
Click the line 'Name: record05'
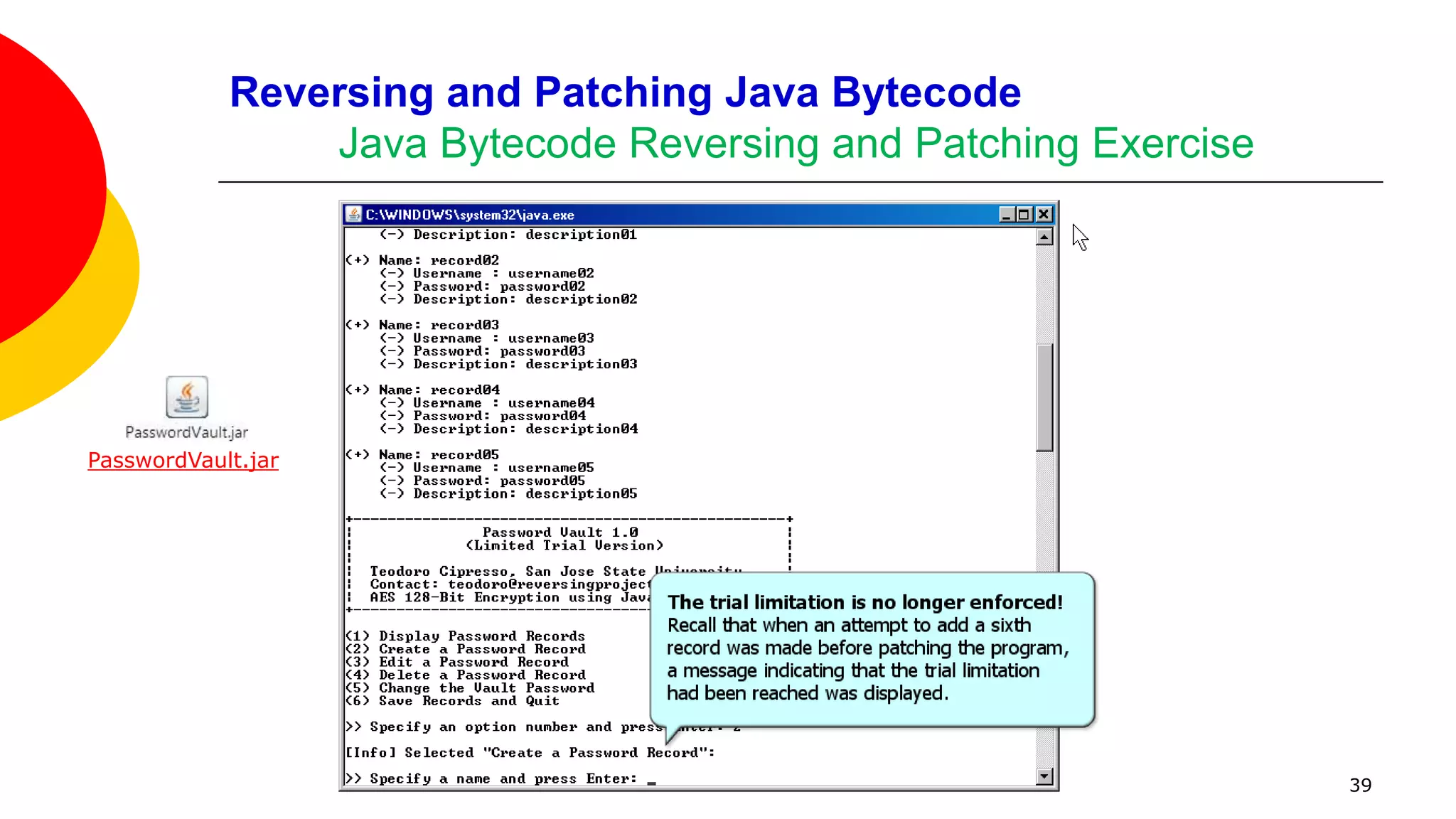pos(422,454)
